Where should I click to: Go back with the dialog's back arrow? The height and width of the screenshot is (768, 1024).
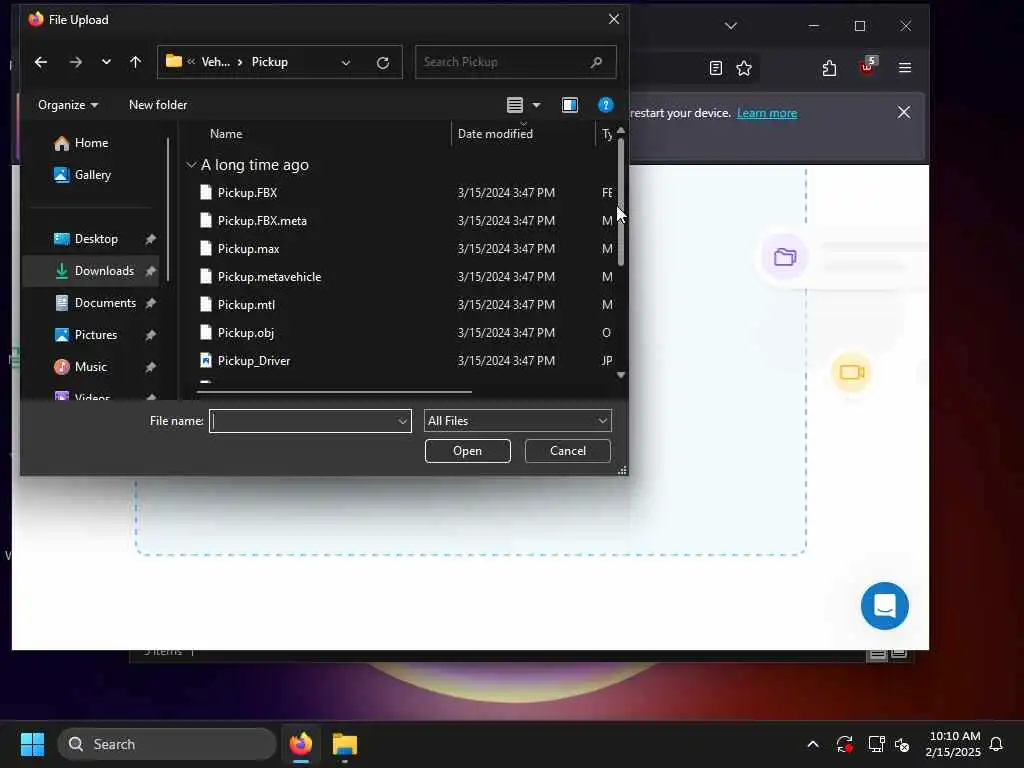[x=40, y=62]
